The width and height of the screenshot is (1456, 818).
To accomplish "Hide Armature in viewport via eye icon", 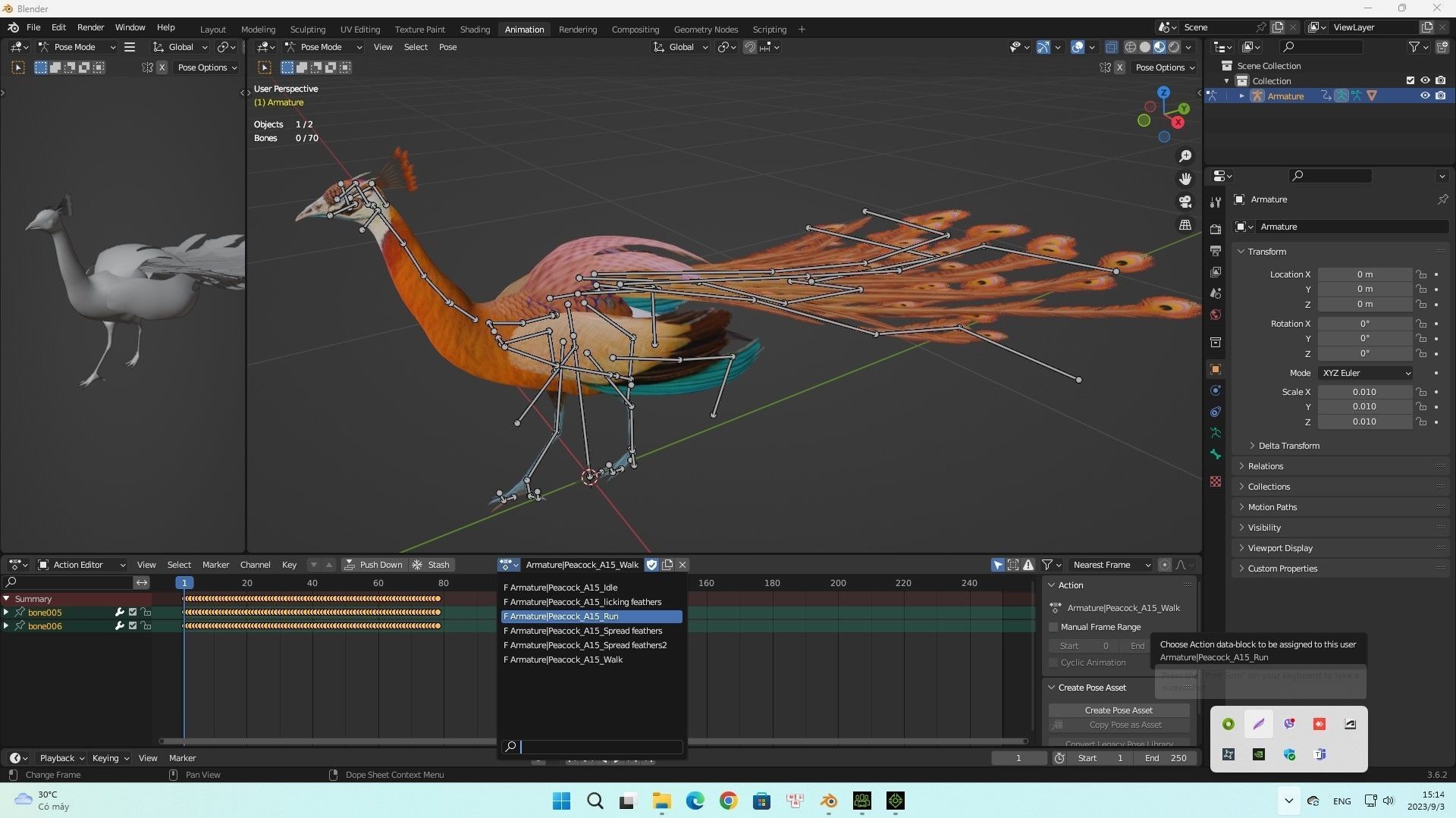I will click(x=1425, y=96).
